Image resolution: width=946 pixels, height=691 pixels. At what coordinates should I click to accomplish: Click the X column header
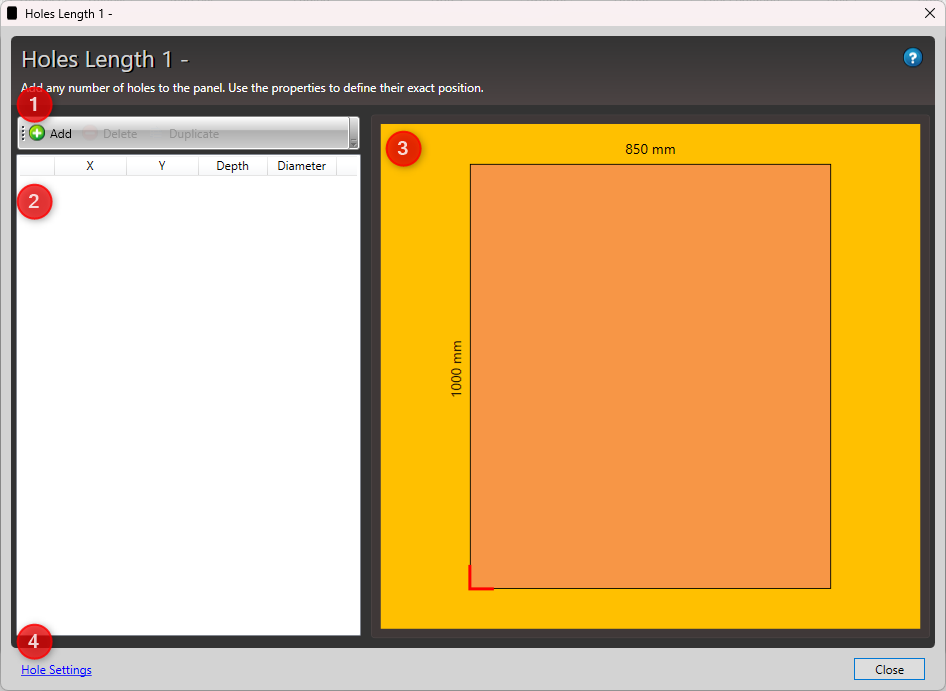[90, 166]
